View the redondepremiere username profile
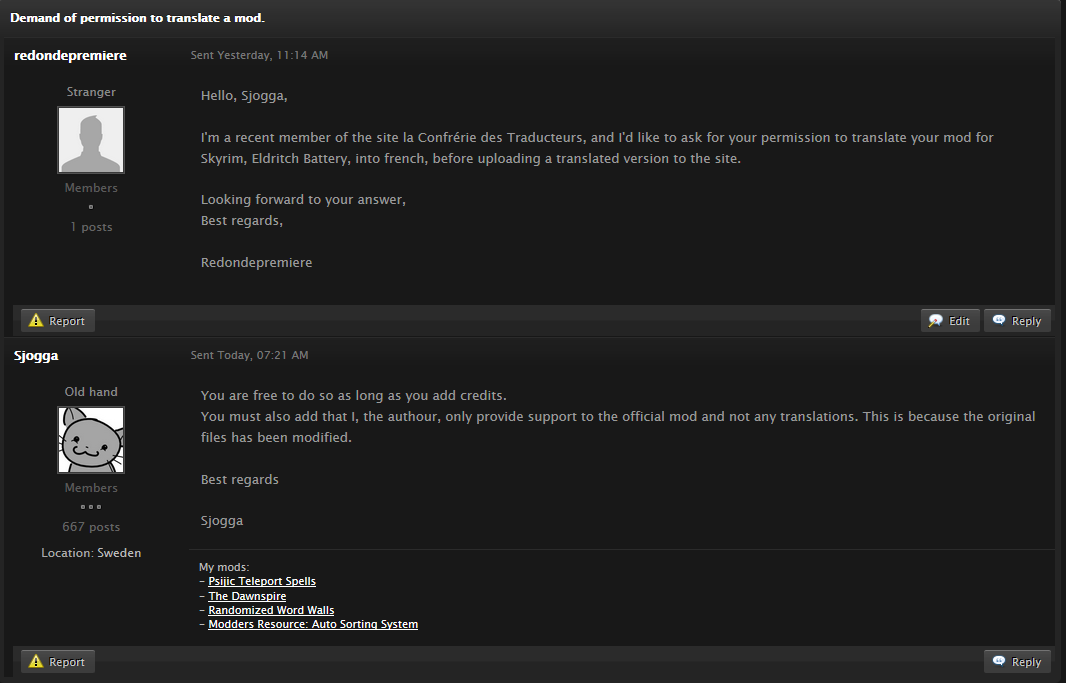The image size is (1066, 683). pyautogui.click(x=70, y=55)
